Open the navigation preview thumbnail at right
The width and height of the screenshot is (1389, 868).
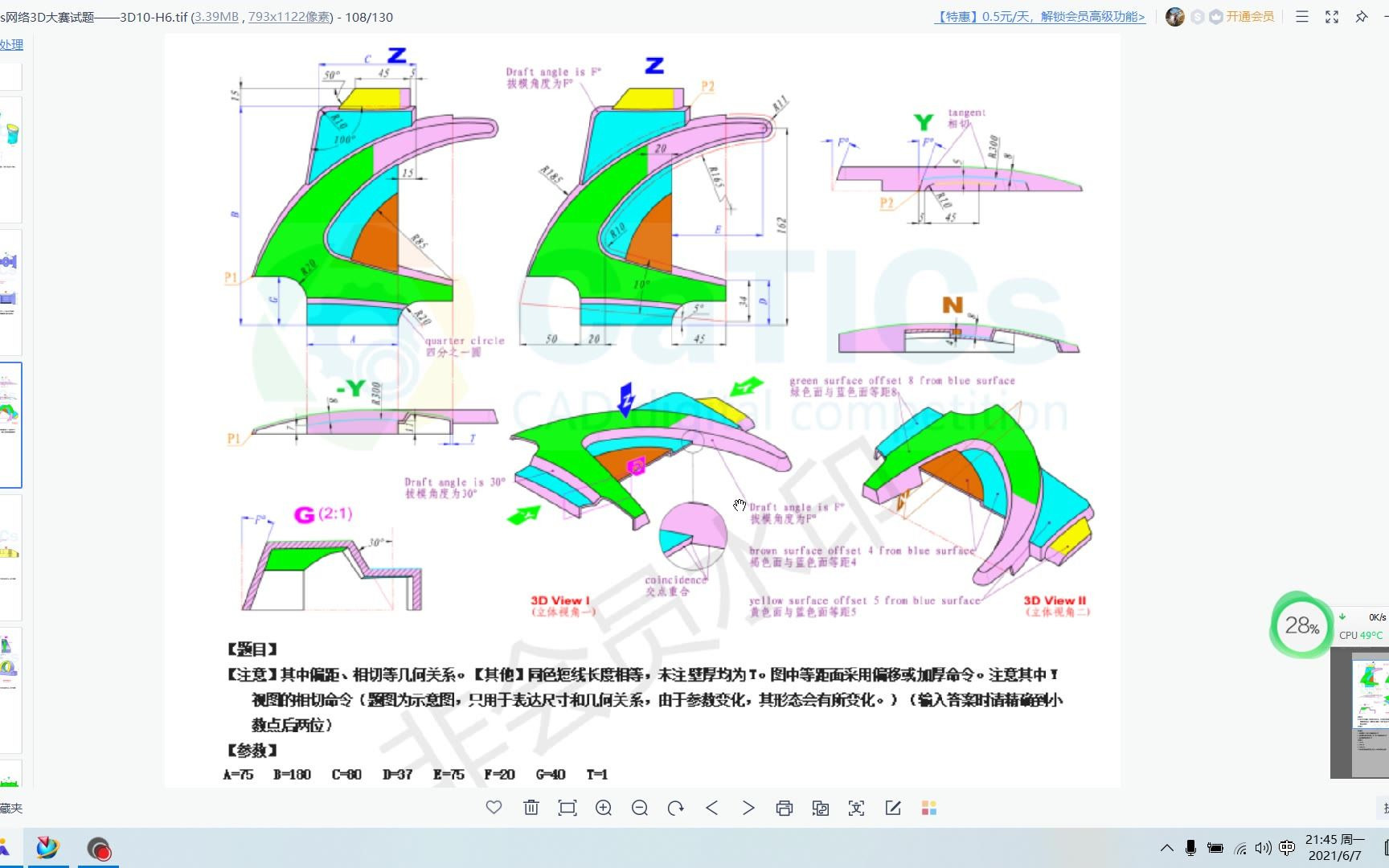(x=1360, y=712)
